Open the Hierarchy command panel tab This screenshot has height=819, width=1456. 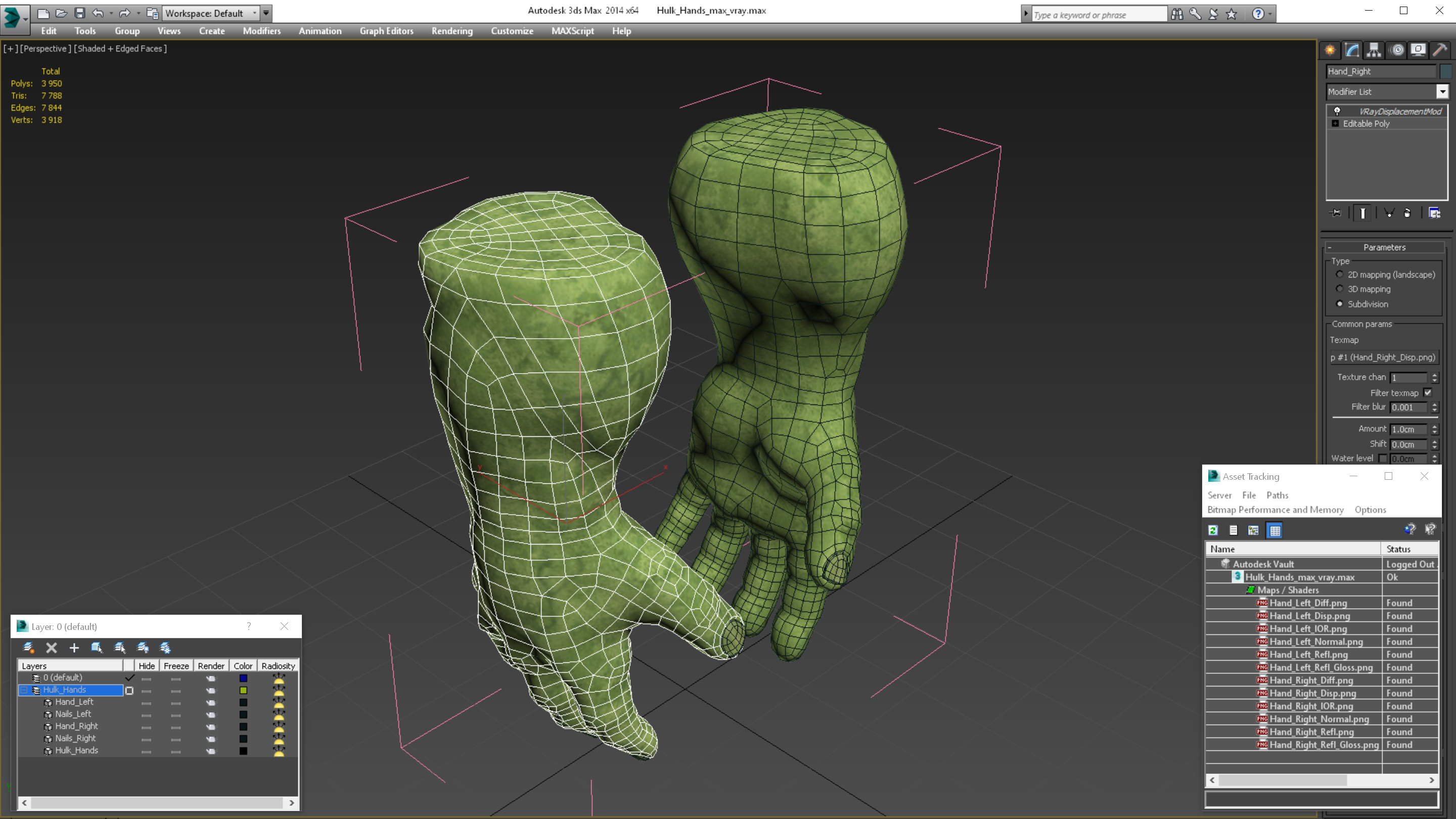(x=1374, y=50)
